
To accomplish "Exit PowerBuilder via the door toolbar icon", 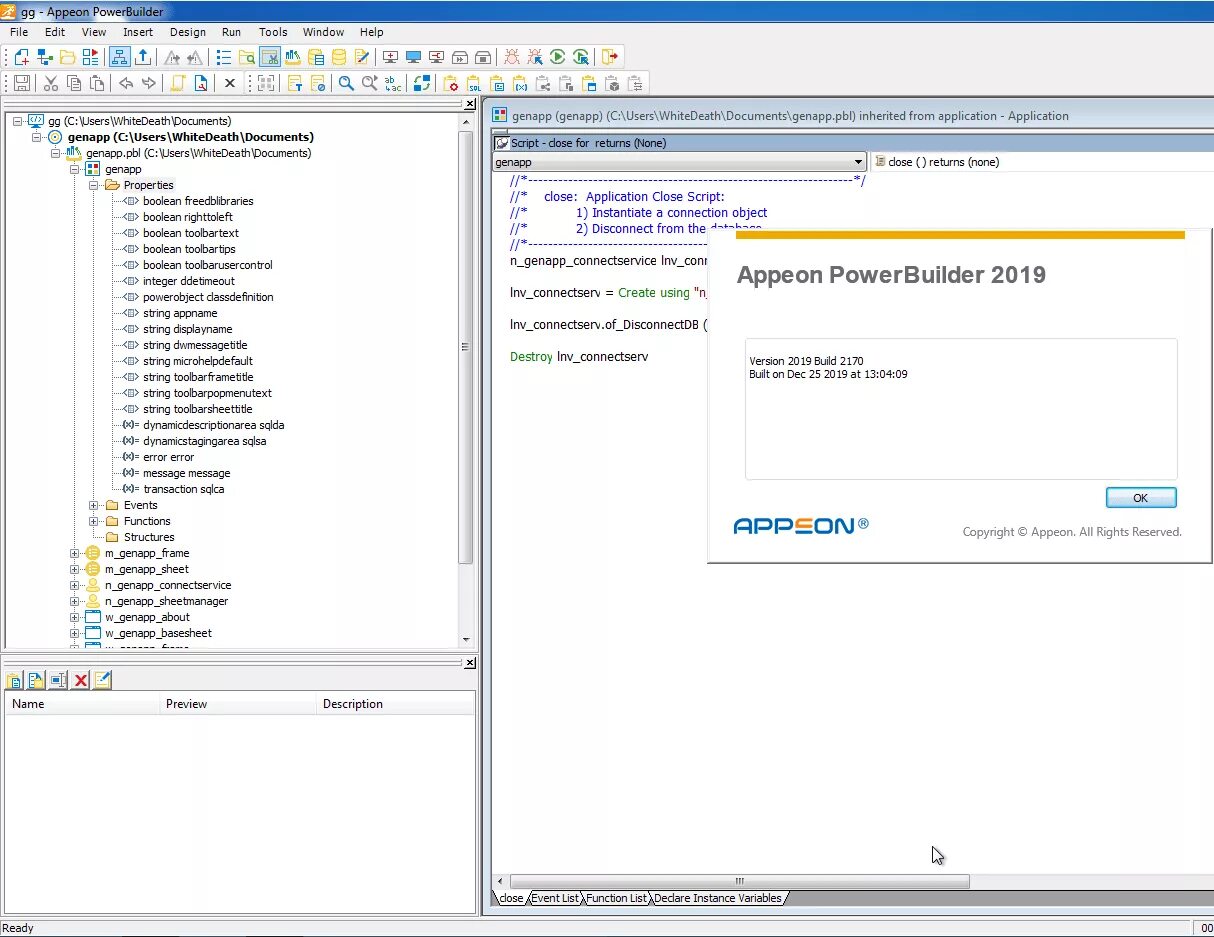I will (610, 57).
